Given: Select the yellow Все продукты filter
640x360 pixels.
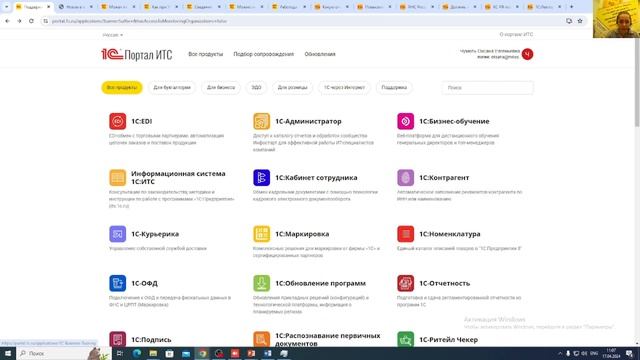Looking at the screenshot, I should (122, 88).
